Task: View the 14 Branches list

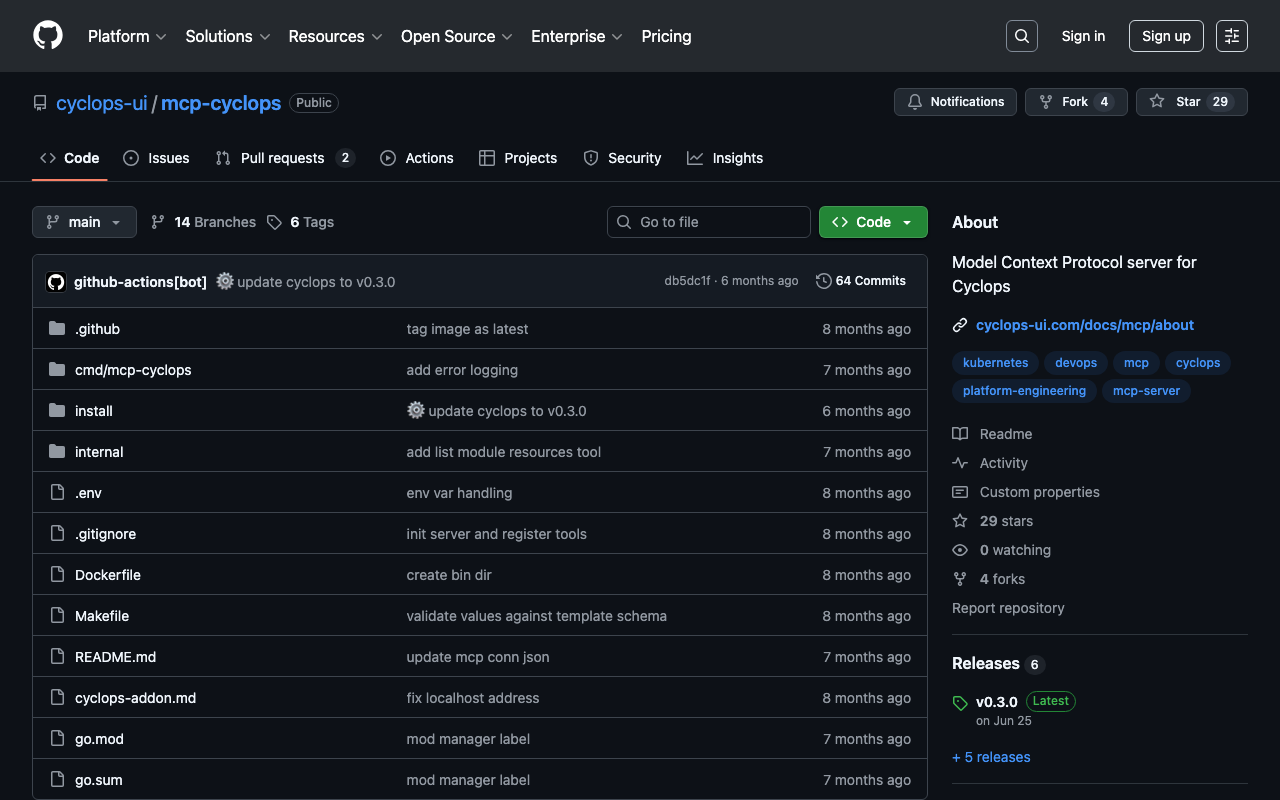Action: (203, 222)
